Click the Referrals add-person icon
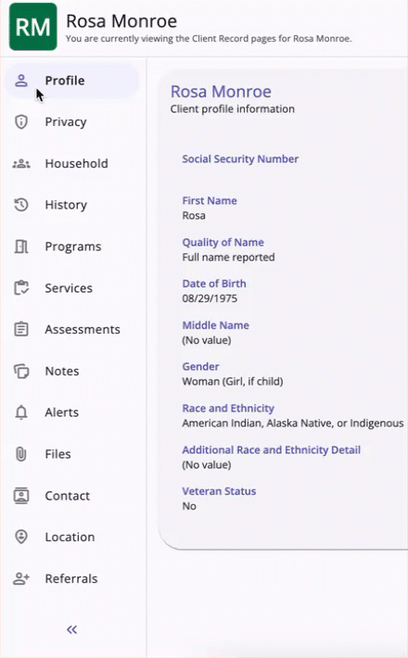 coord(21,579)
